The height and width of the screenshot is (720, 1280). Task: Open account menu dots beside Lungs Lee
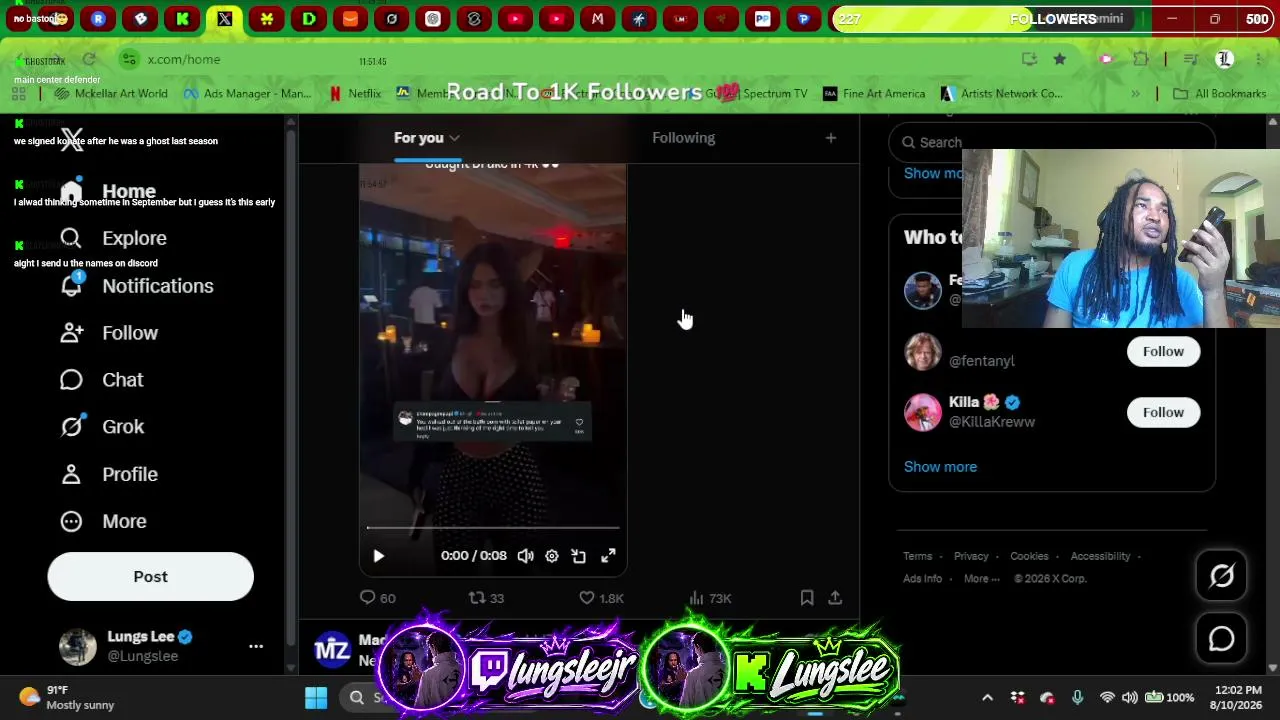[256, 646]
